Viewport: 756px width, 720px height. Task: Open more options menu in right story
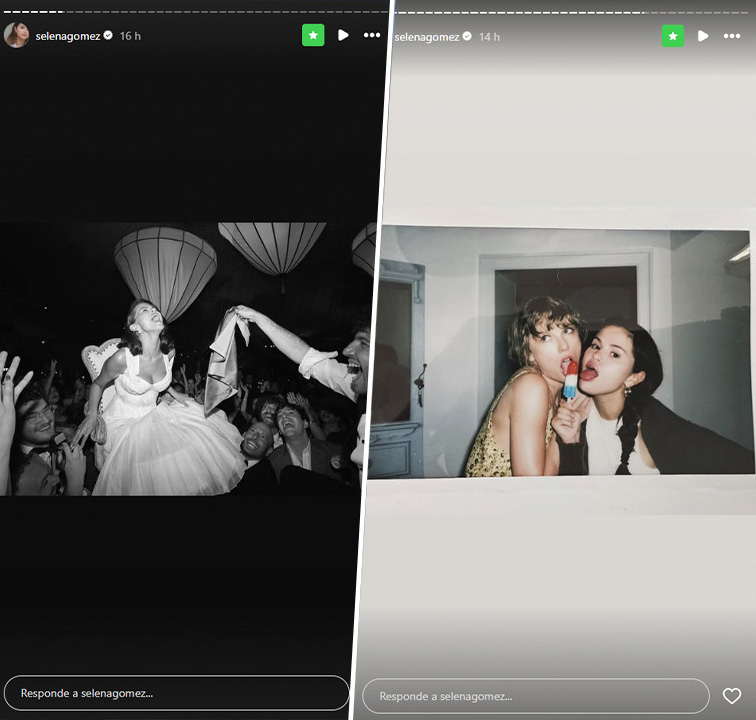pyautogui.click(x=731, y=36)
